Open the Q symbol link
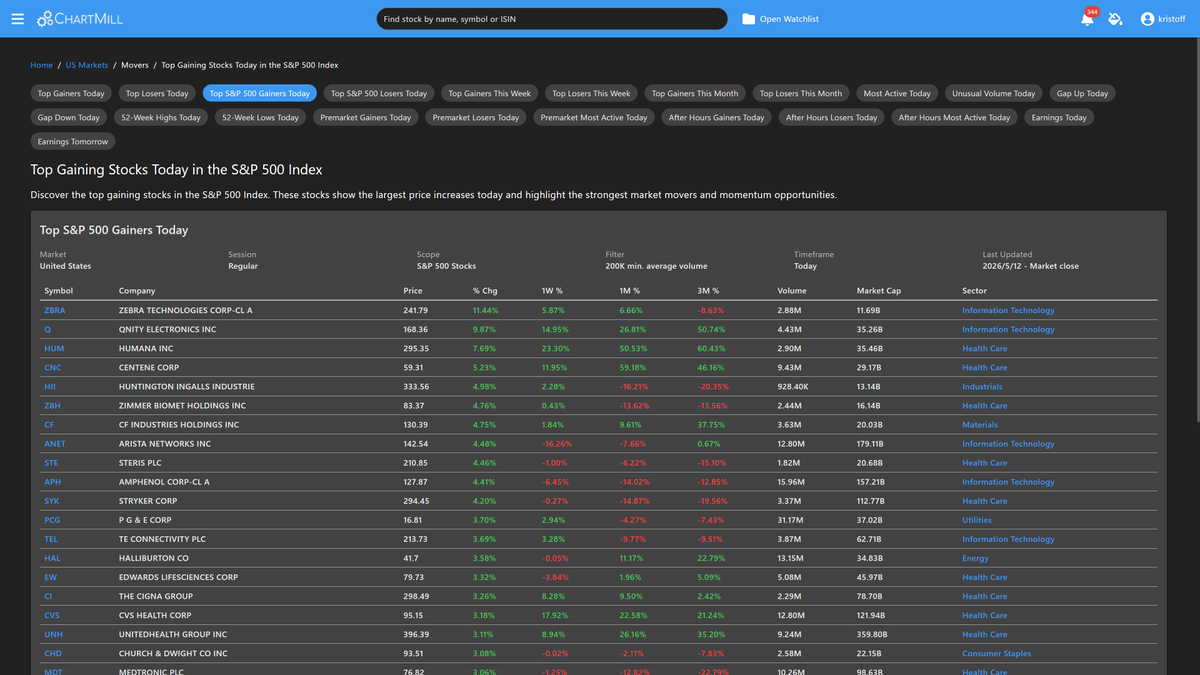The width and height of the screenshot is (1200, 675). pos(47,329)
